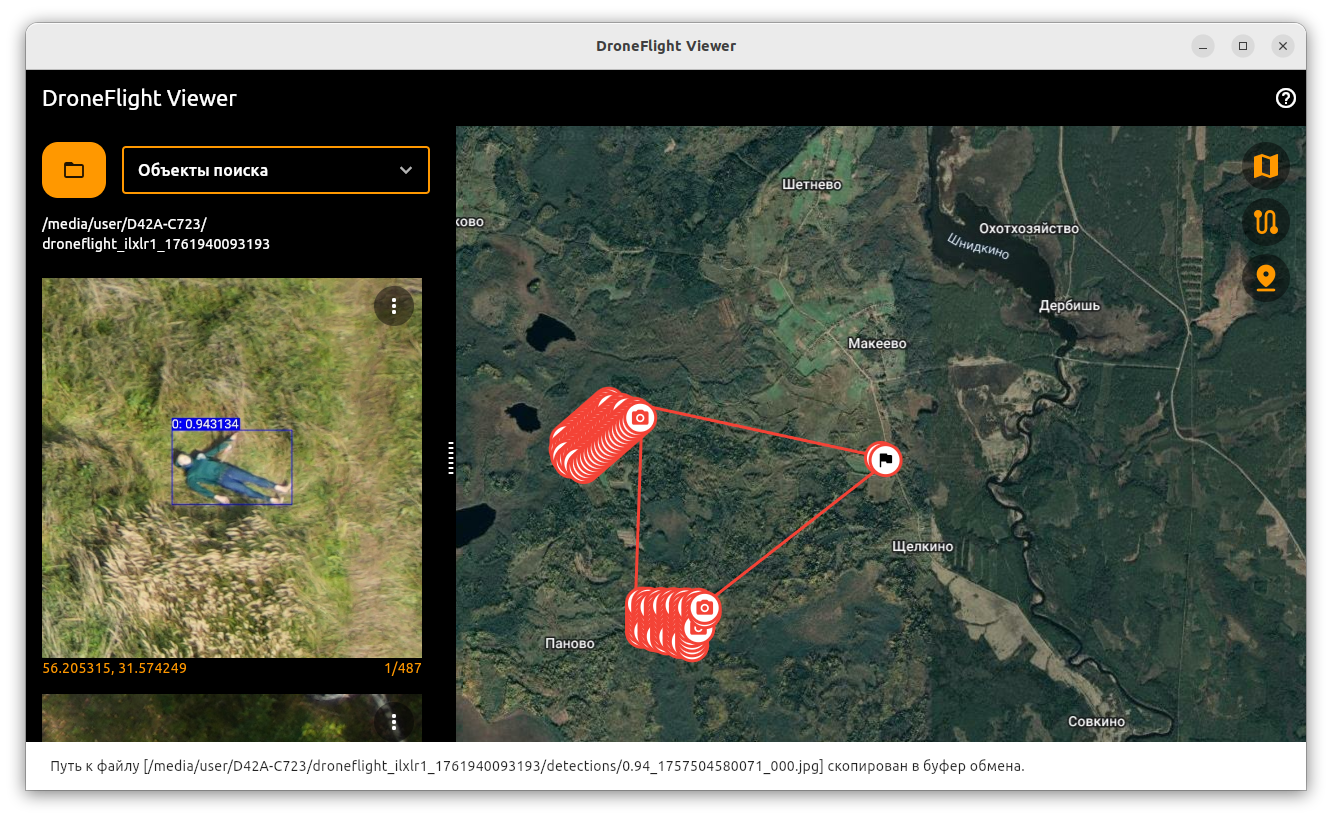Click the dropdown chevron arrow
Viewport: 1332px width, 819px height.
(406, 170)
